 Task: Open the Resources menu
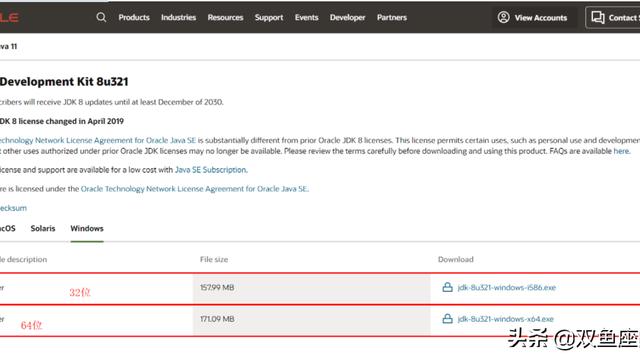coord(225,18)
